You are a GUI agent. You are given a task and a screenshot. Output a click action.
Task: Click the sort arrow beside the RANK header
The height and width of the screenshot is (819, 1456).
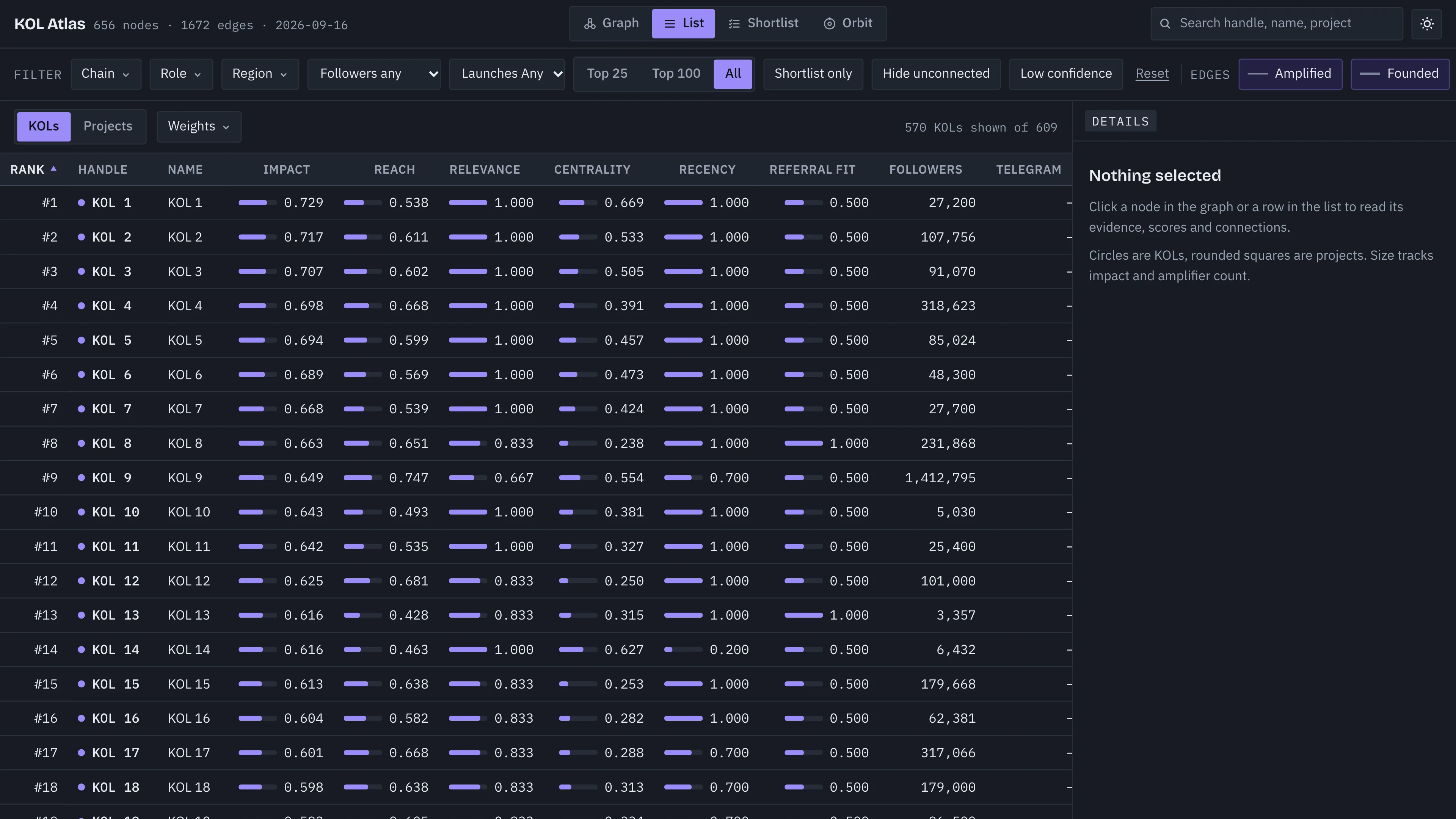[54, 168]
